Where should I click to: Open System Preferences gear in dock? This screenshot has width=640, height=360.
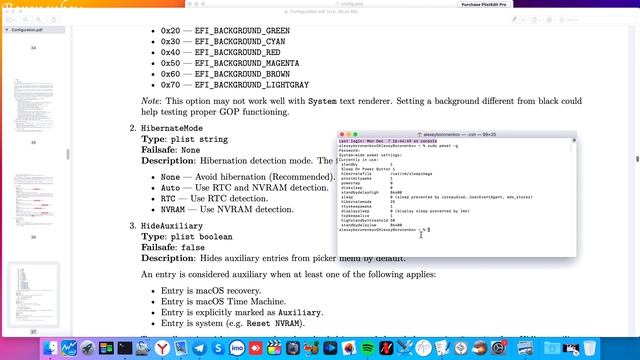pyautogui.click(x=498, y=348)
